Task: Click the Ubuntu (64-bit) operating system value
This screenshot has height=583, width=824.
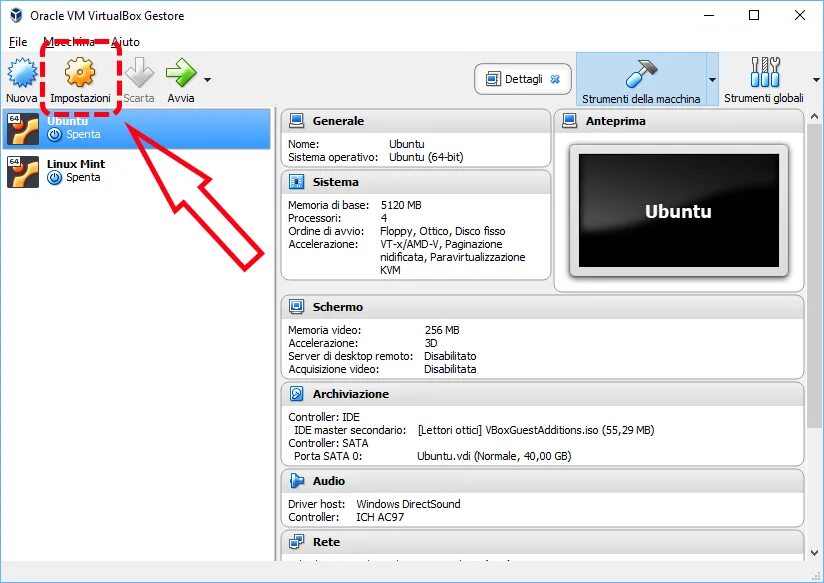Action: [426, 157]
